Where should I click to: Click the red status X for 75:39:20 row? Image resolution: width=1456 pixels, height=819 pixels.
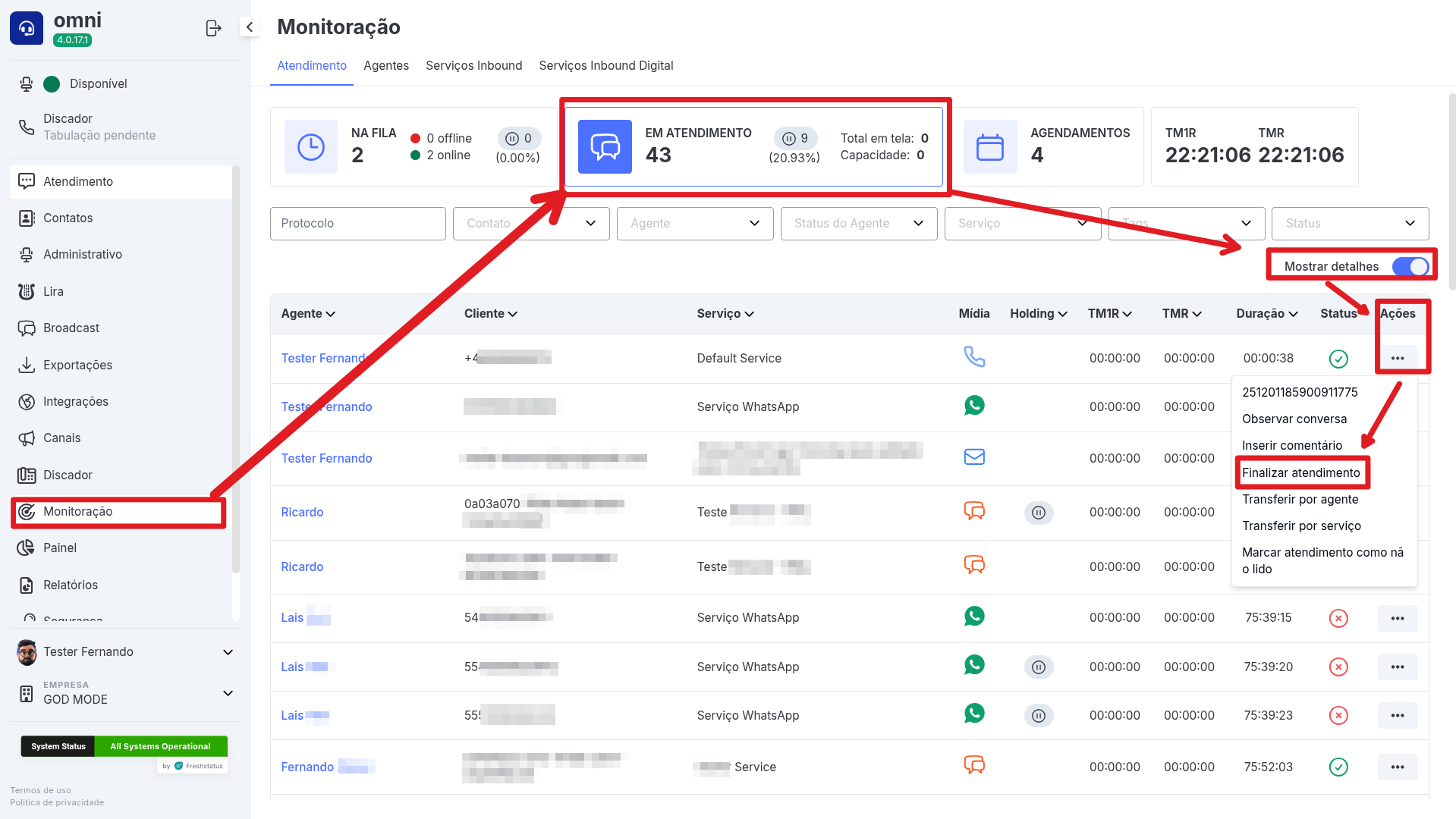click(1338, 667)
